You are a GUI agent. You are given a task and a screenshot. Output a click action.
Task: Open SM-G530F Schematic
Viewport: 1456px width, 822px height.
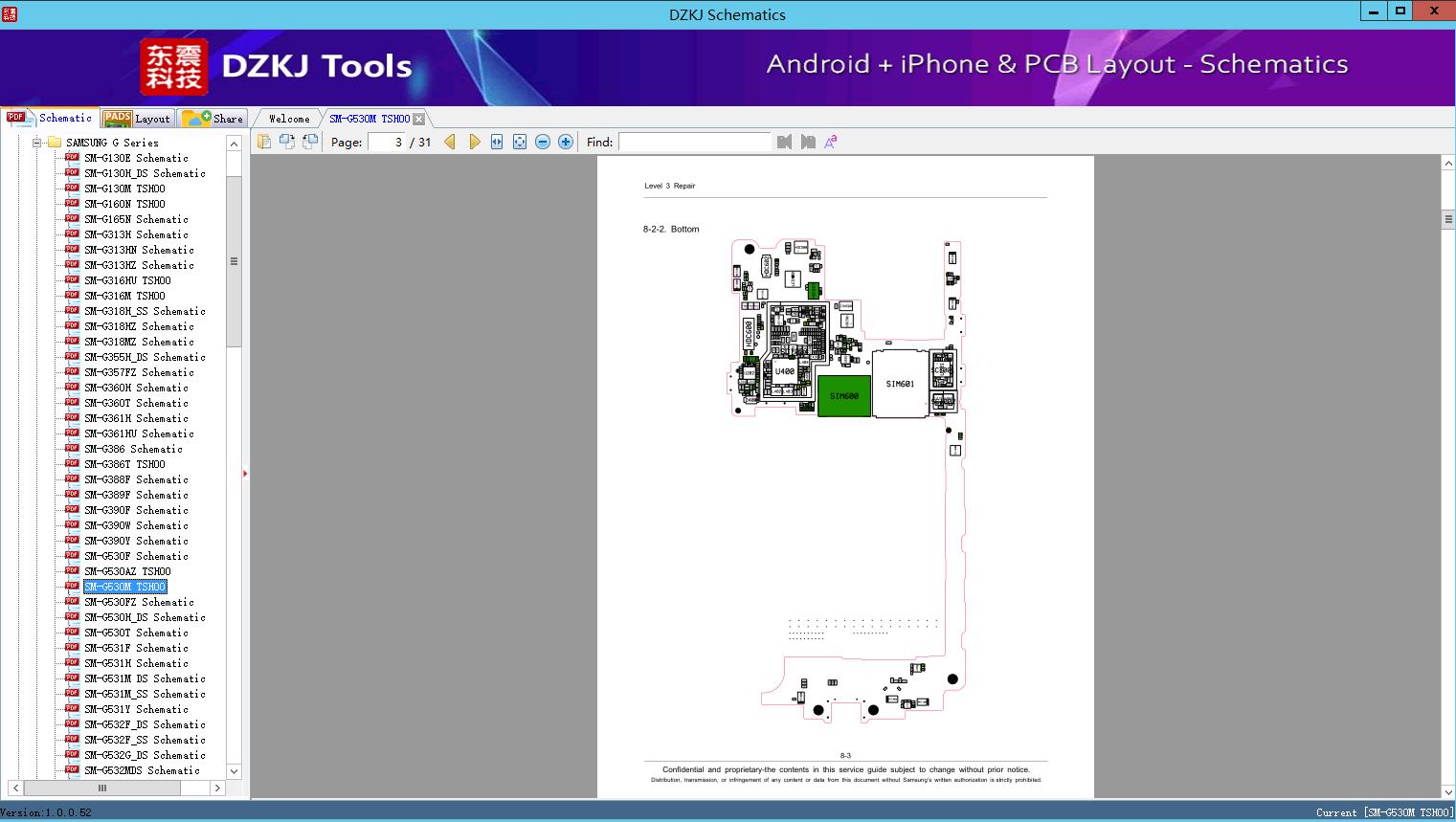pyautogui.click(x=136, y=556)
